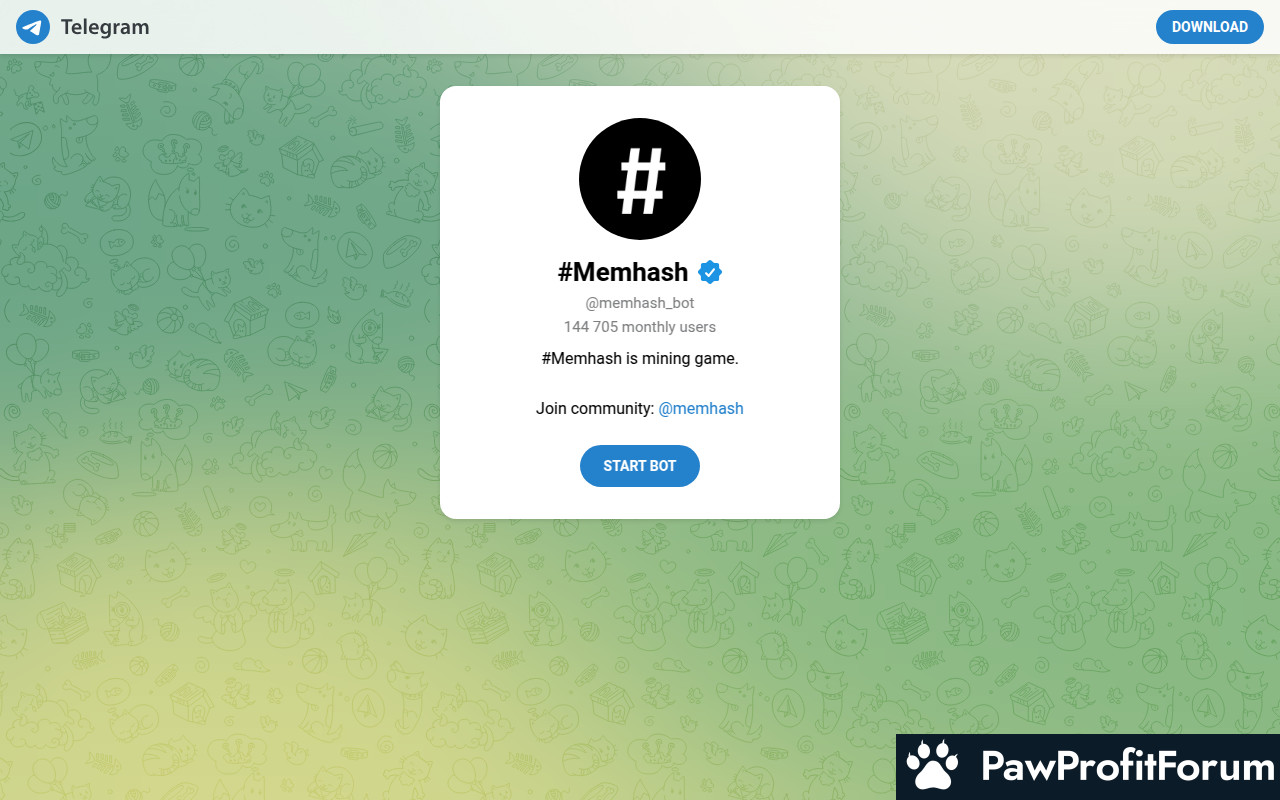The width and height of the screenshot is (1280, 800).
Task: Click the #Memhash bot title text
Action: (623, 272)
